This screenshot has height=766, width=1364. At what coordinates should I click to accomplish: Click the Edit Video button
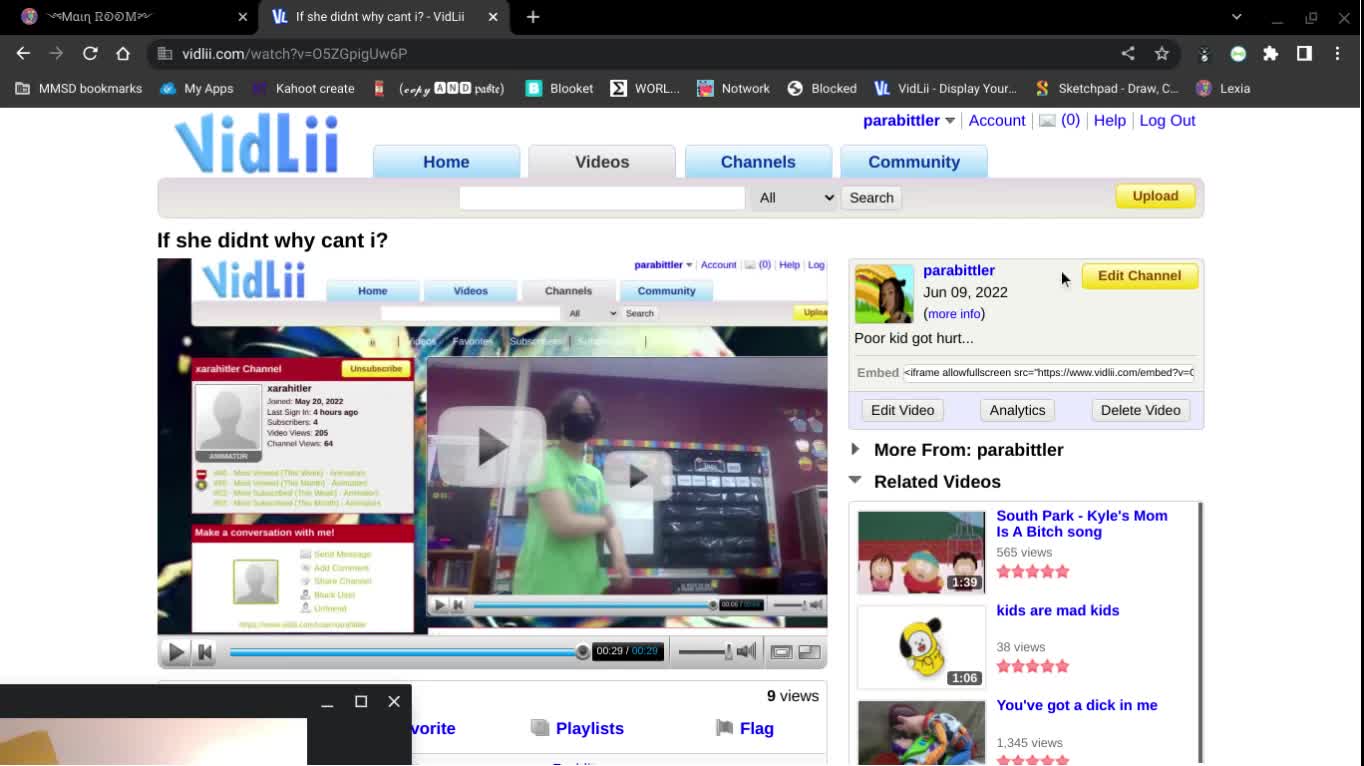pos(902,410)
